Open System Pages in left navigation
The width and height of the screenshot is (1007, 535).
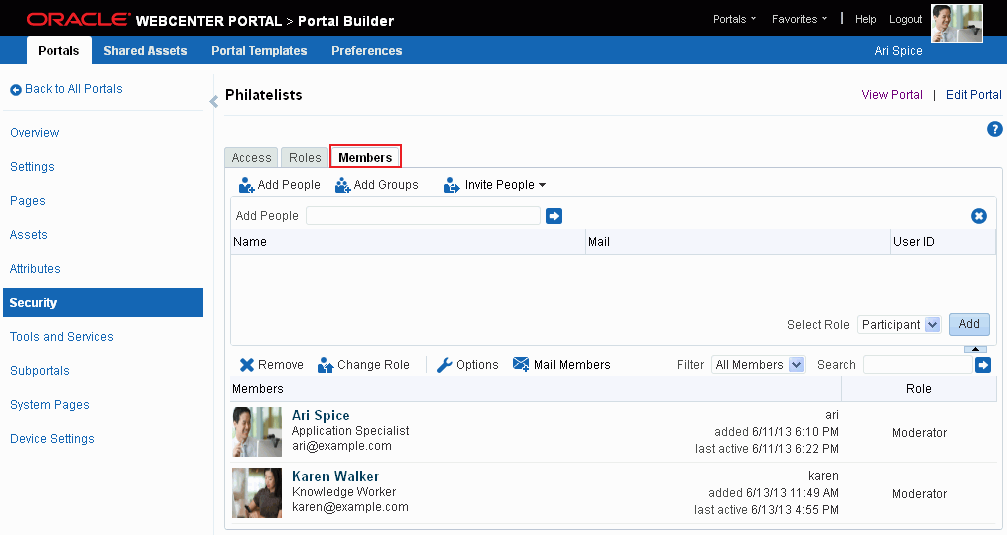pos(49,405)
